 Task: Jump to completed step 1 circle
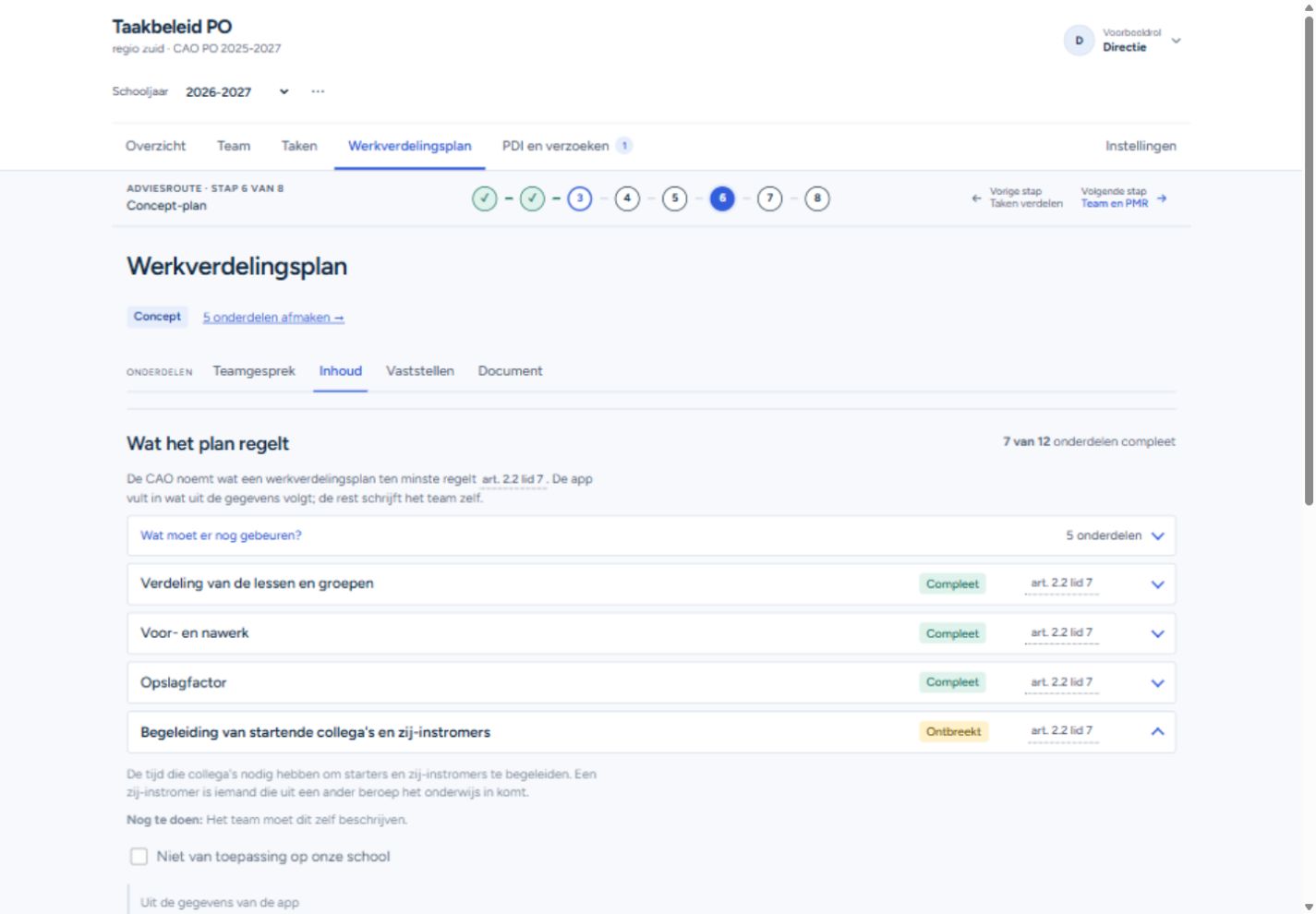(485, 198)
